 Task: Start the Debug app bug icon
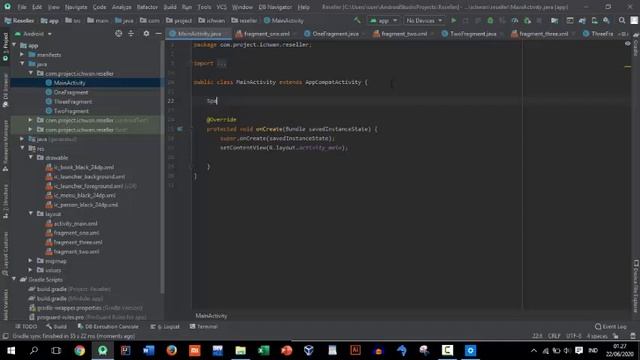[490, 20]
